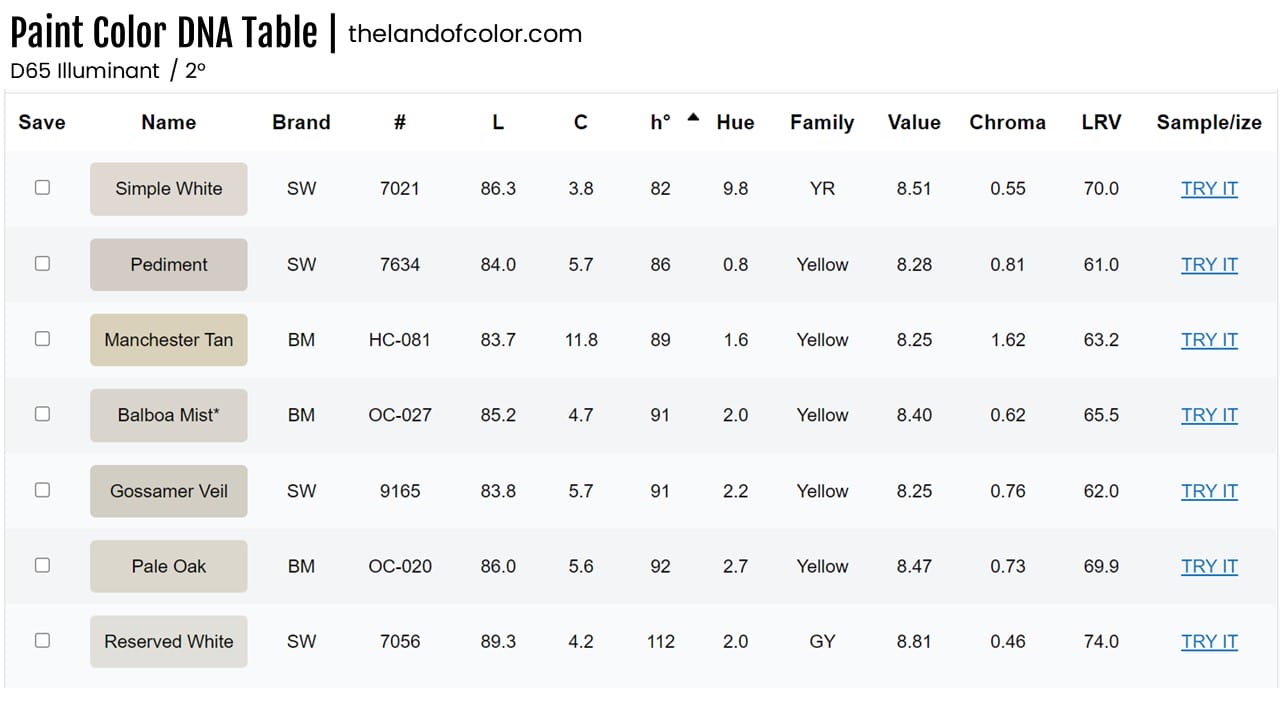The width and height of the screenshot is (1280, 720).
Task: Sort the table by the L column
Action: pyautogui.click(x=498, y=123)
